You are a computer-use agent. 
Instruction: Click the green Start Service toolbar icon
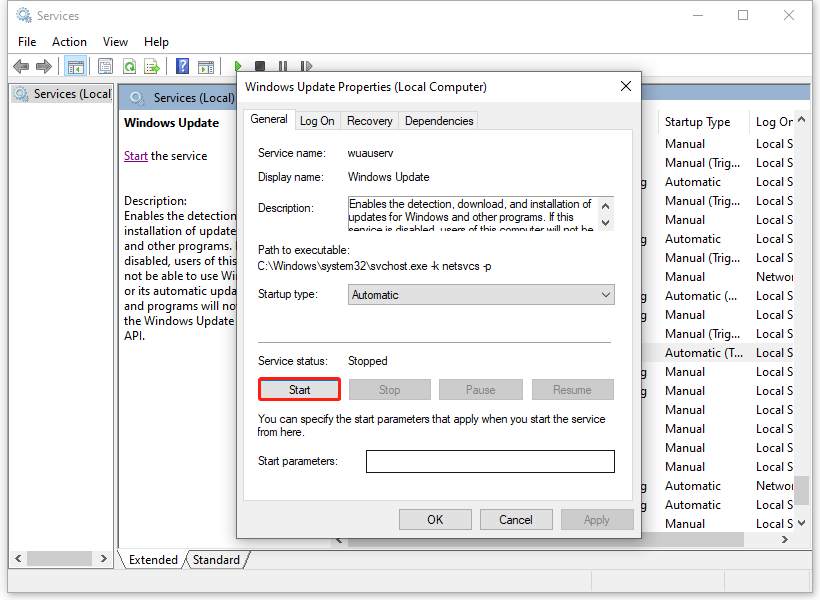pyautogui.click(x=238, y=66)
